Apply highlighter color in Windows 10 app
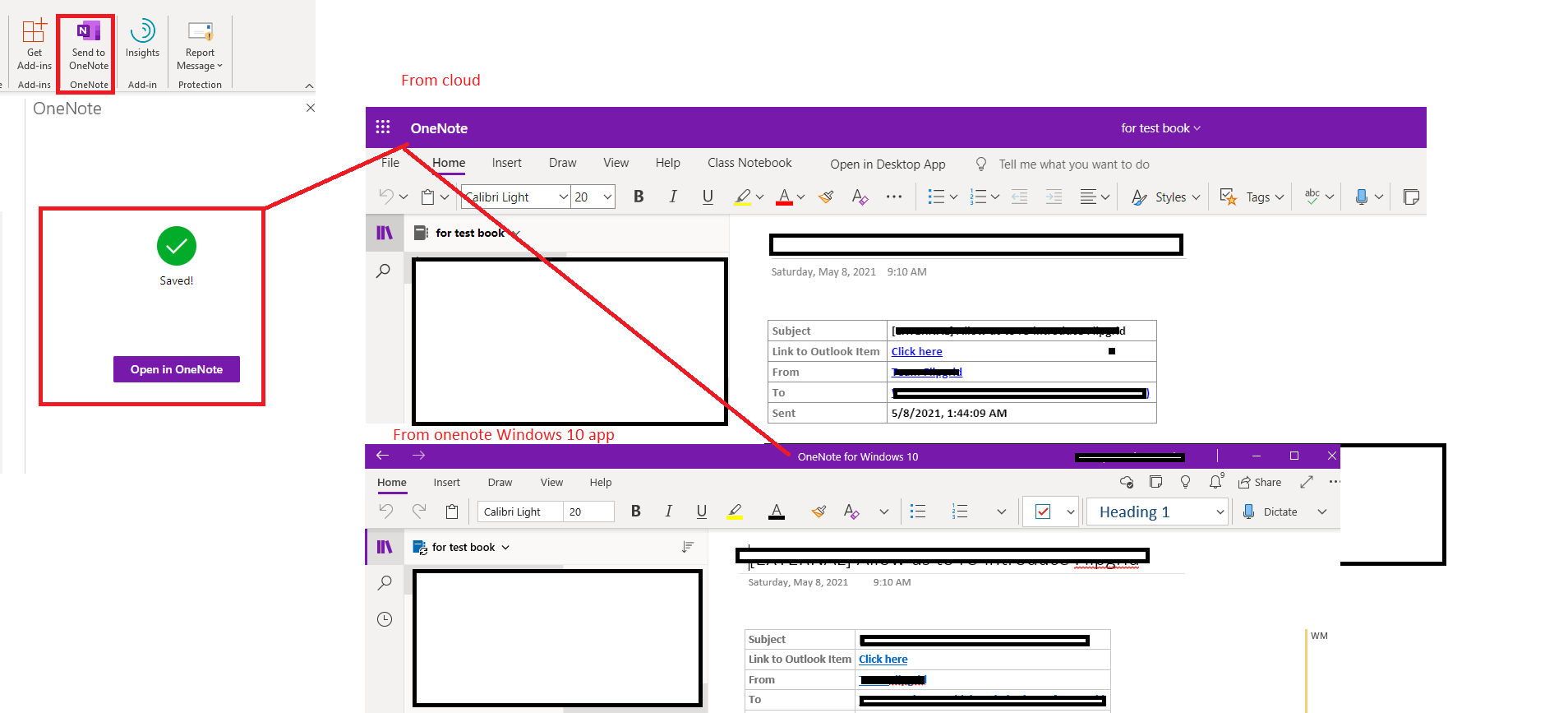Viewport: 1568px width, 713px height. click(735, 512)
